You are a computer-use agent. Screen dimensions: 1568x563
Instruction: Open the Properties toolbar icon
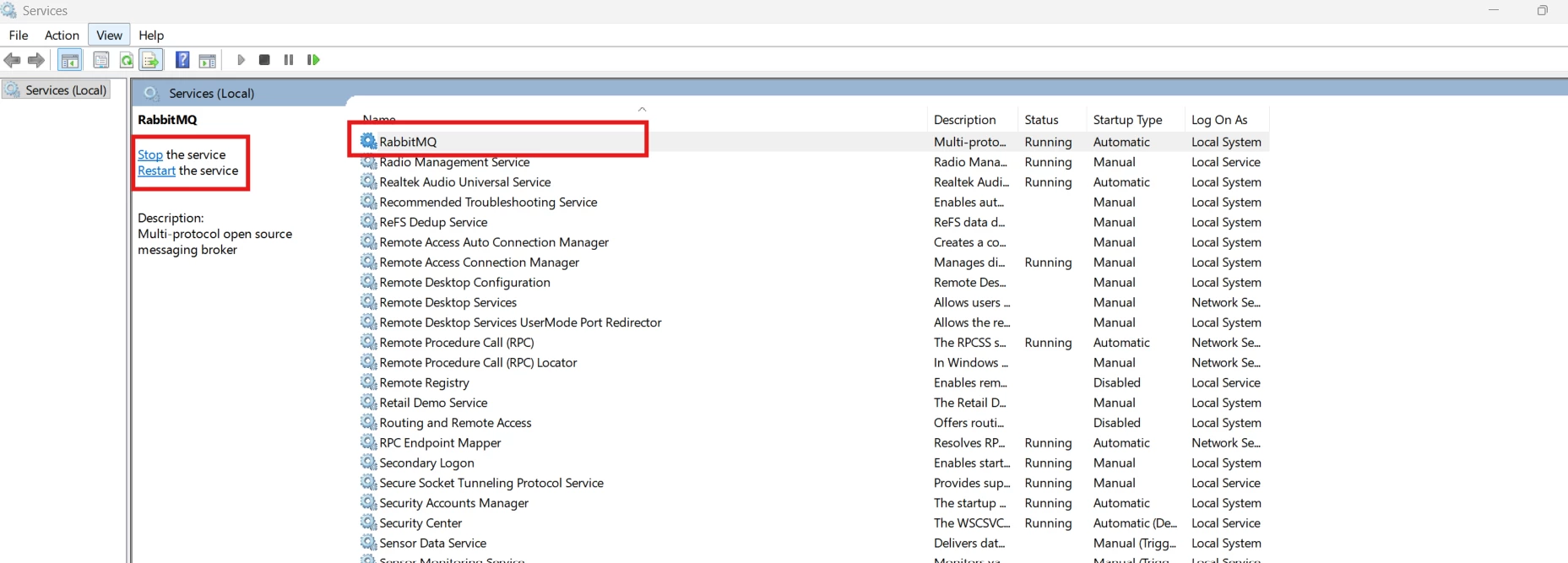101,60
